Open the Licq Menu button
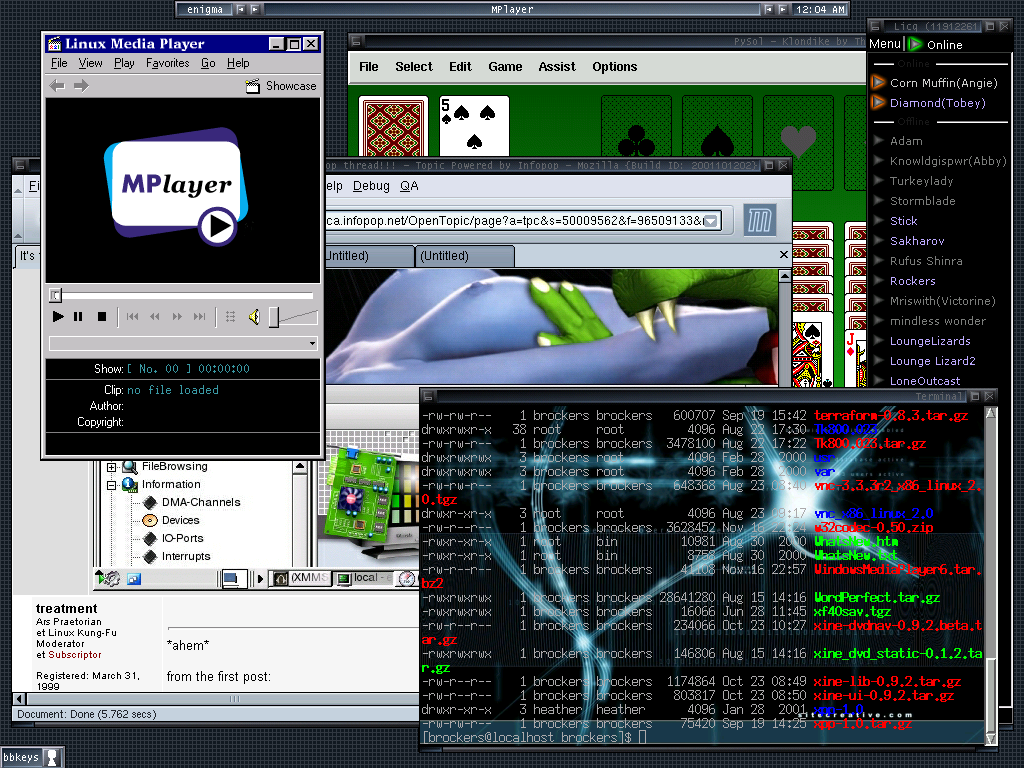 885,44
